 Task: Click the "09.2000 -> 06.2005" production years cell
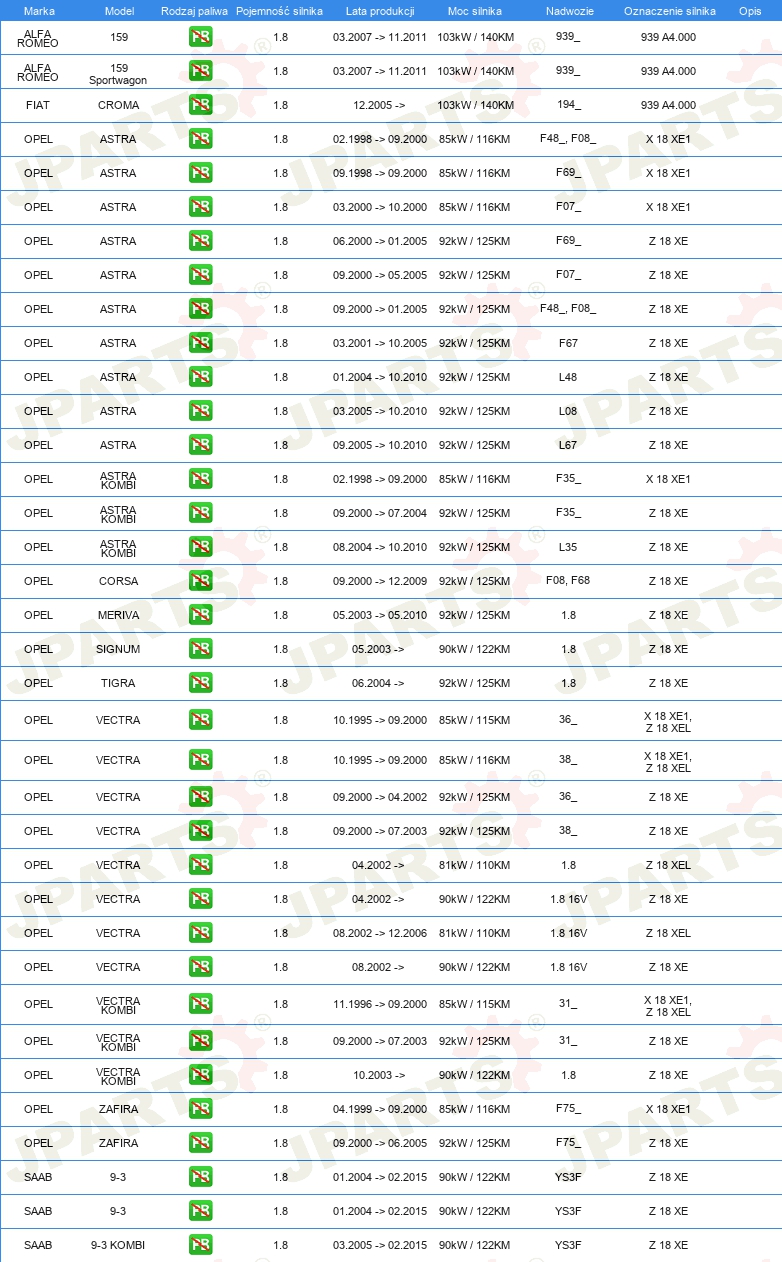click(x=380, y=1143)
